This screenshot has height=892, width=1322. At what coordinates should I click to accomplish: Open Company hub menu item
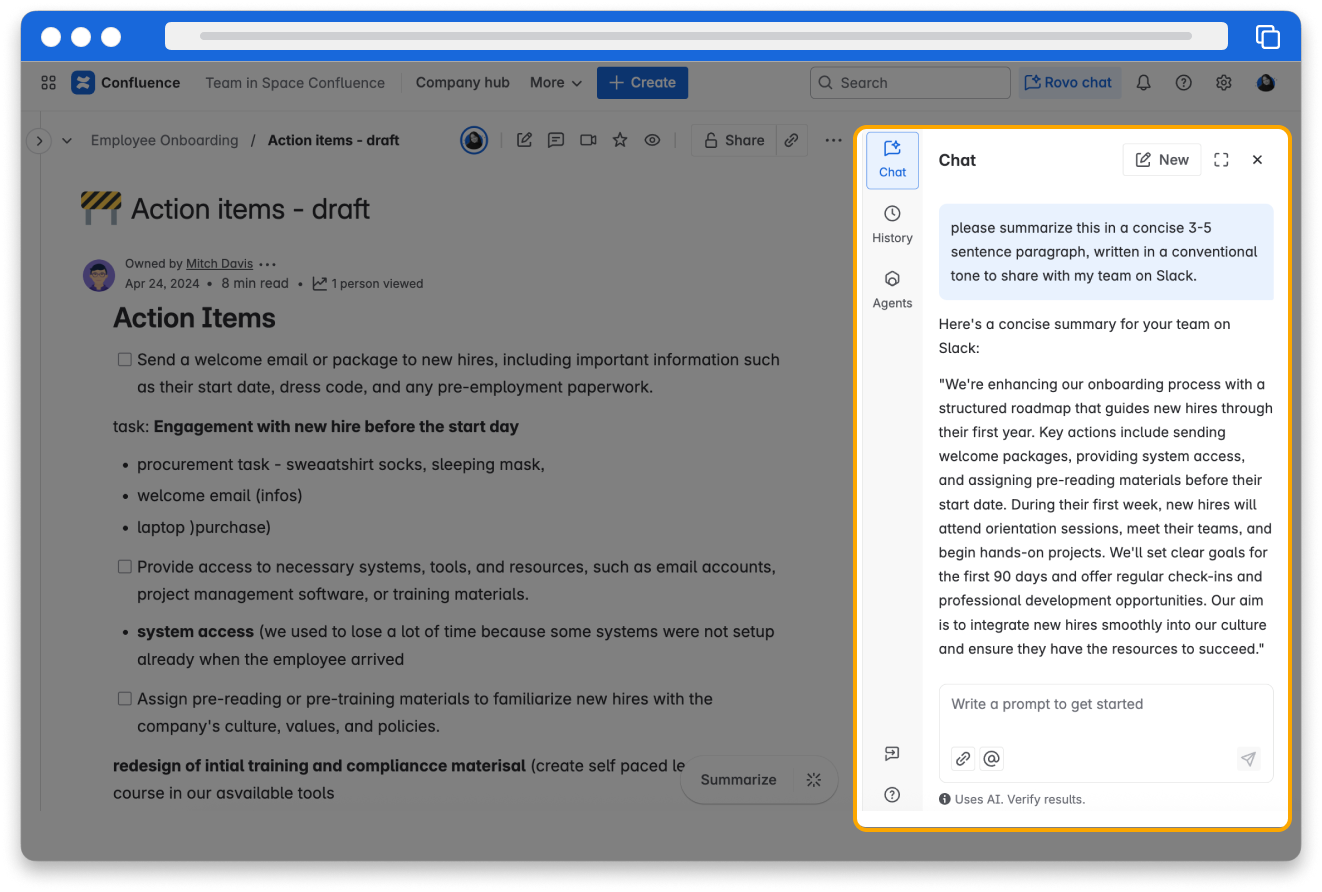tap(463, 83)
